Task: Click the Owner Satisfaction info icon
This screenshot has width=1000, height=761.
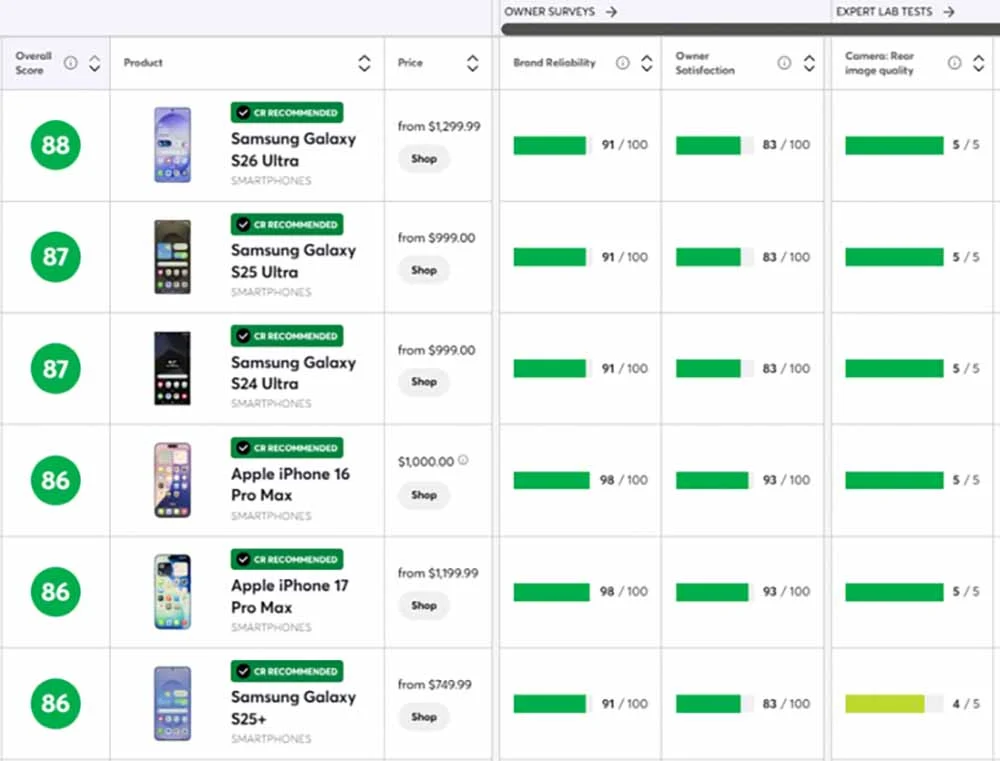Action: click(784, 63)
